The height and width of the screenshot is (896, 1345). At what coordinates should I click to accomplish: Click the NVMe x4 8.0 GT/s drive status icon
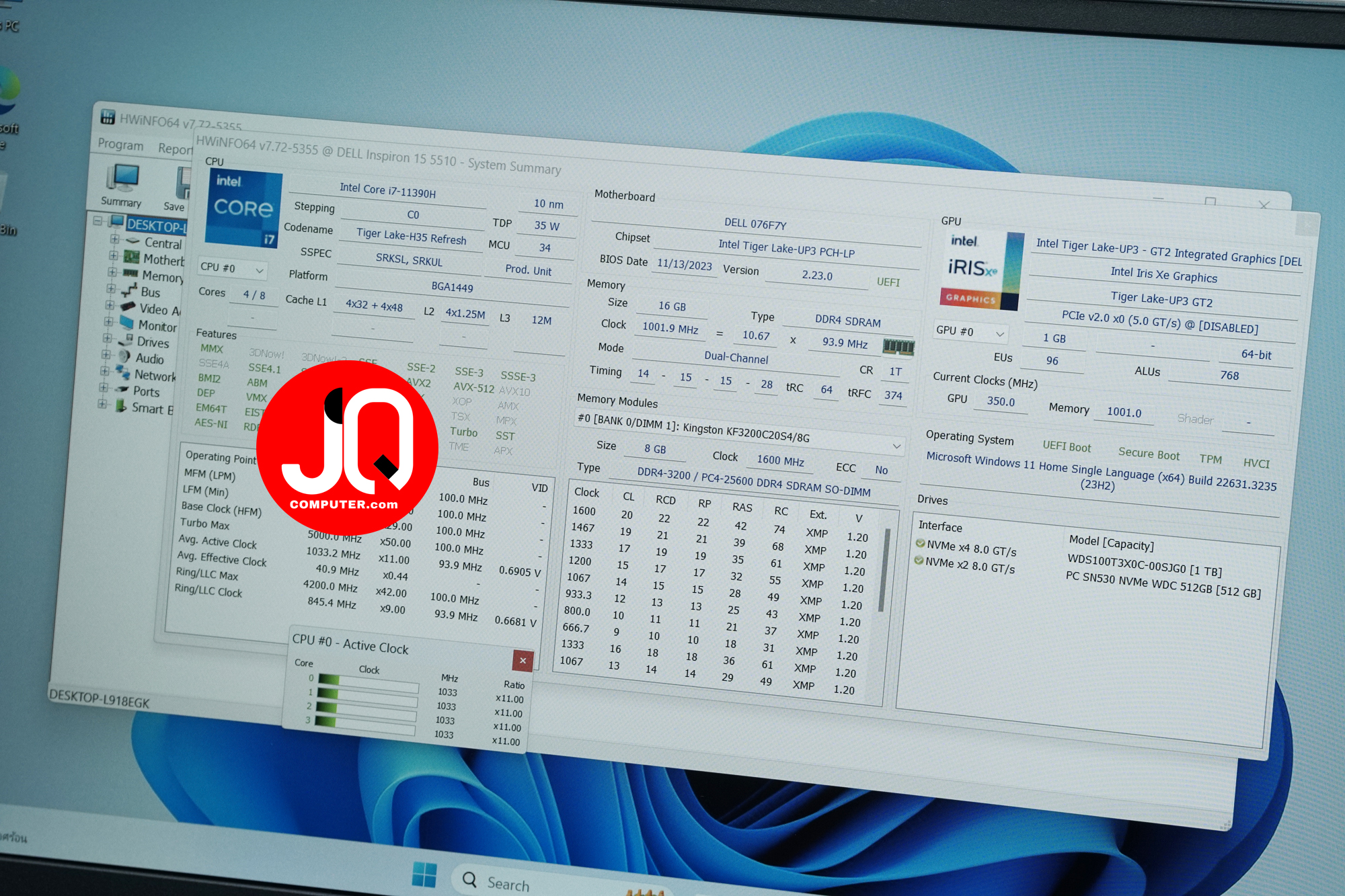920,543
